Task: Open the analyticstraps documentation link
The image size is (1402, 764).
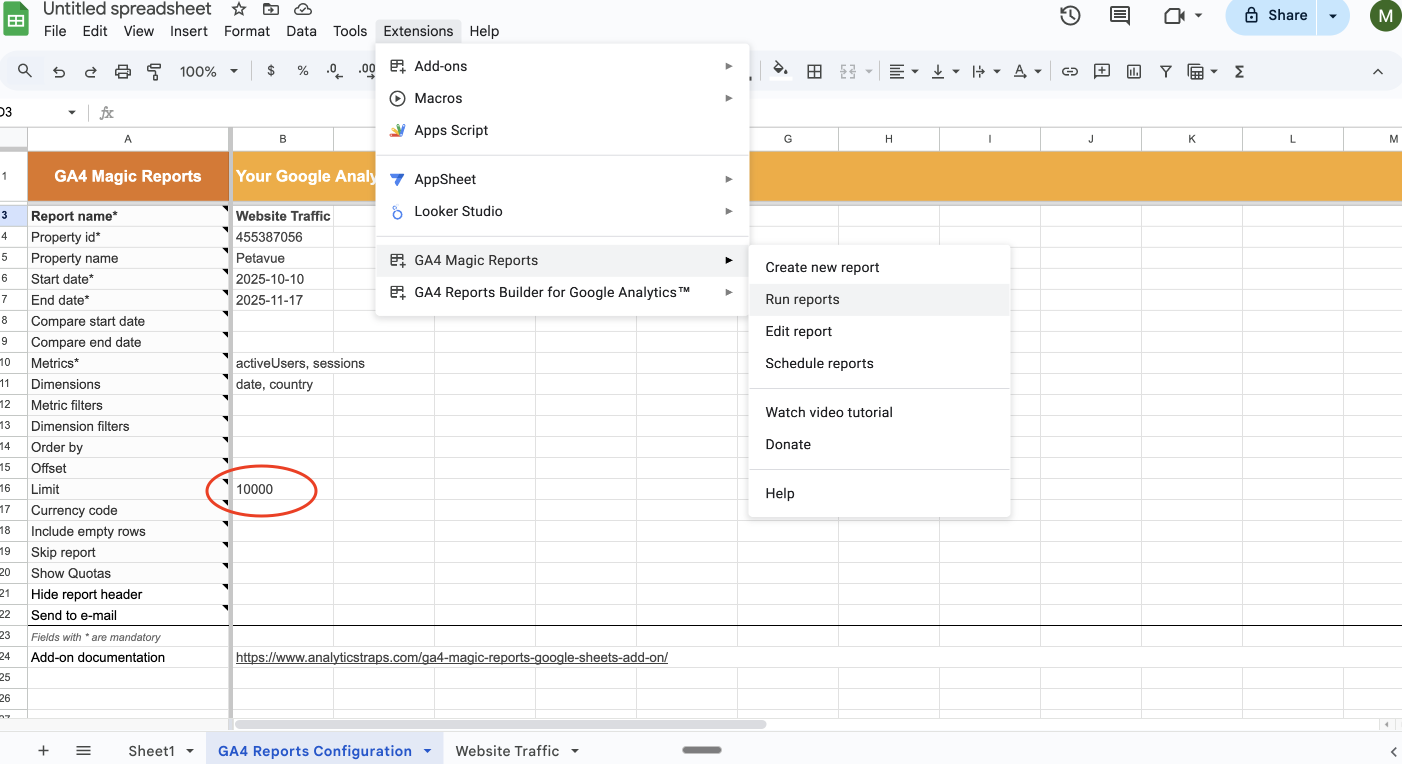Action: pyautogui.click(x=452, y=657)
